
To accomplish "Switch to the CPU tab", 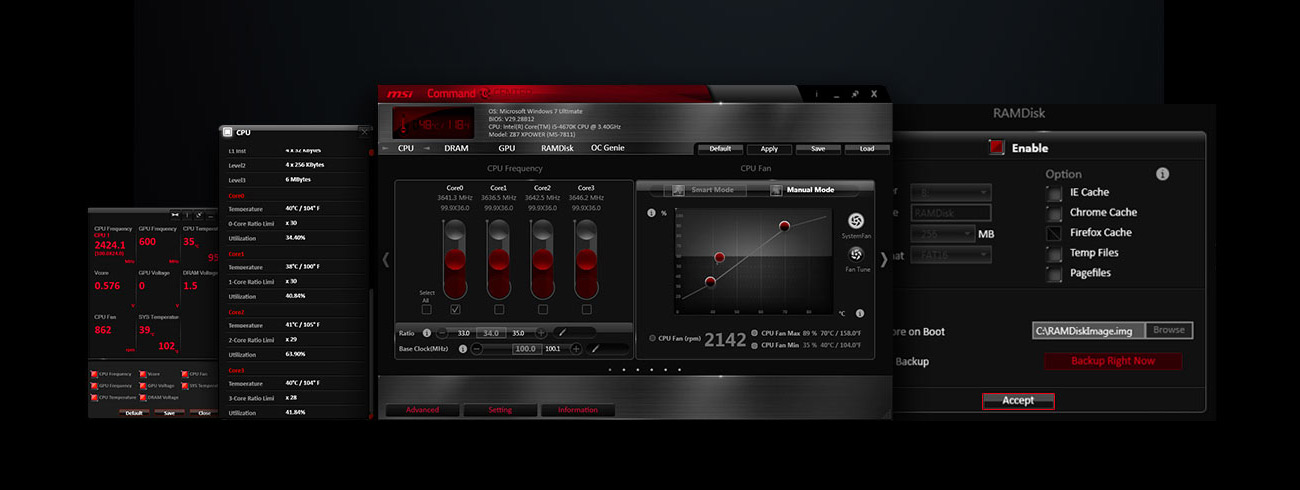I will pos(405,148).
